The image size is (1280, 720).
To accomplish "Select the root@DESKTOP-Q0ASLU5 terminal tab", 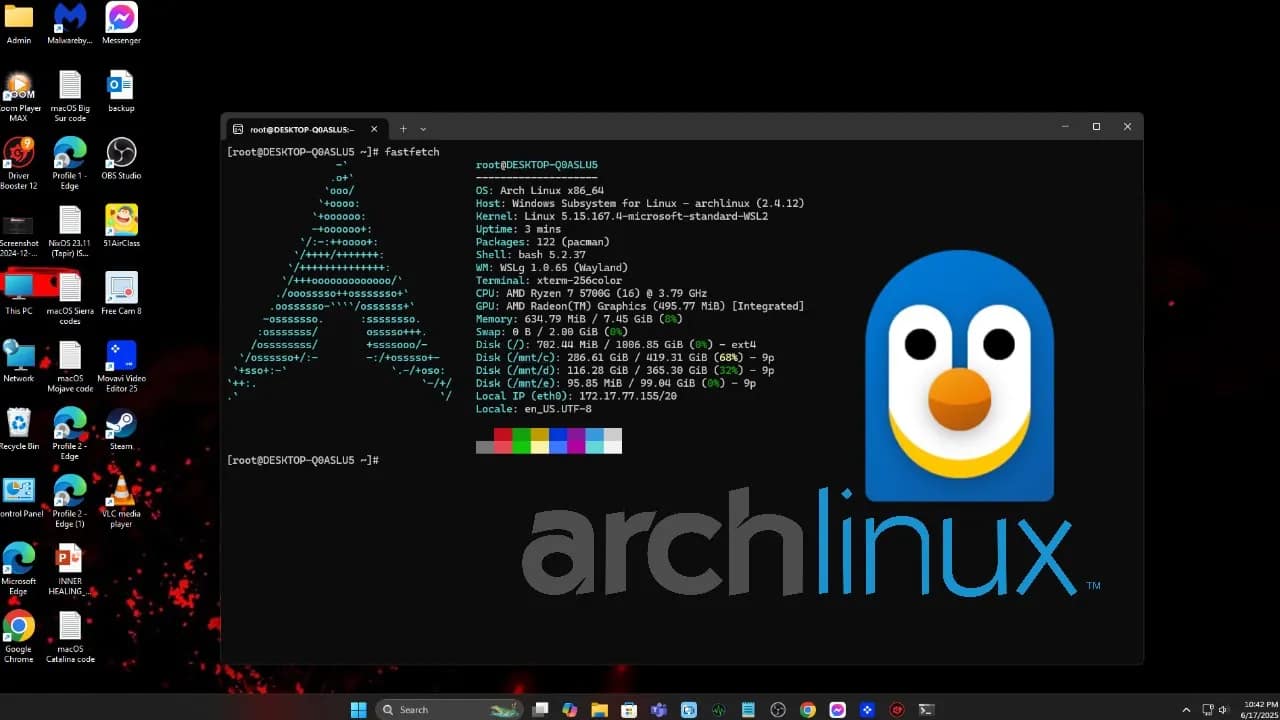I will (300, 128).
